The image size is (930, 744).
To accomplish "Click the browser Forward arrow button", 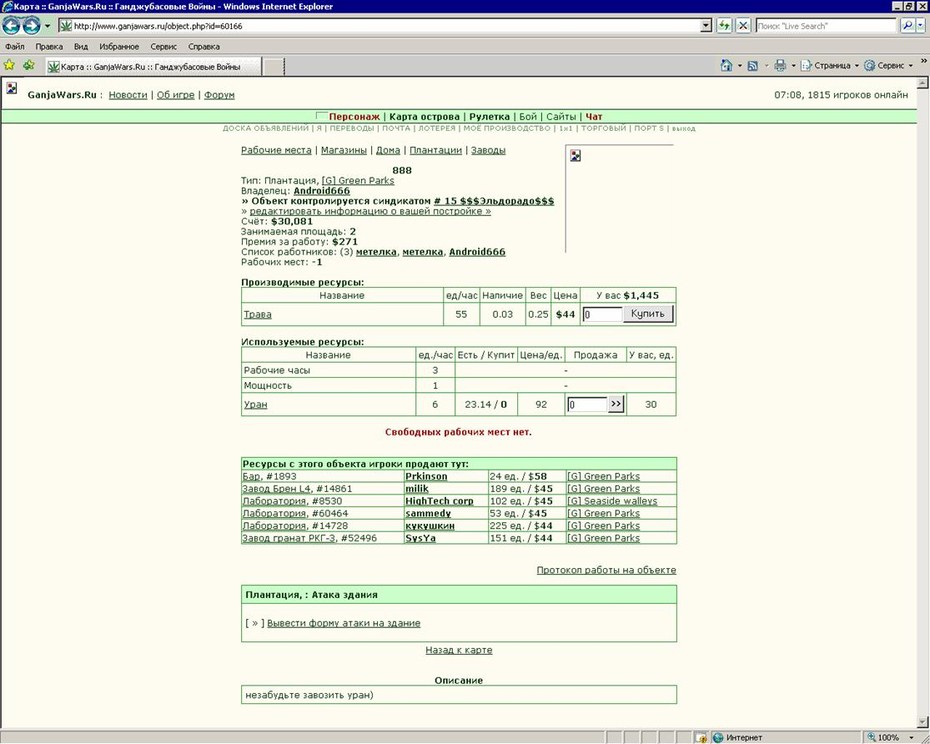I will (31, 26).
